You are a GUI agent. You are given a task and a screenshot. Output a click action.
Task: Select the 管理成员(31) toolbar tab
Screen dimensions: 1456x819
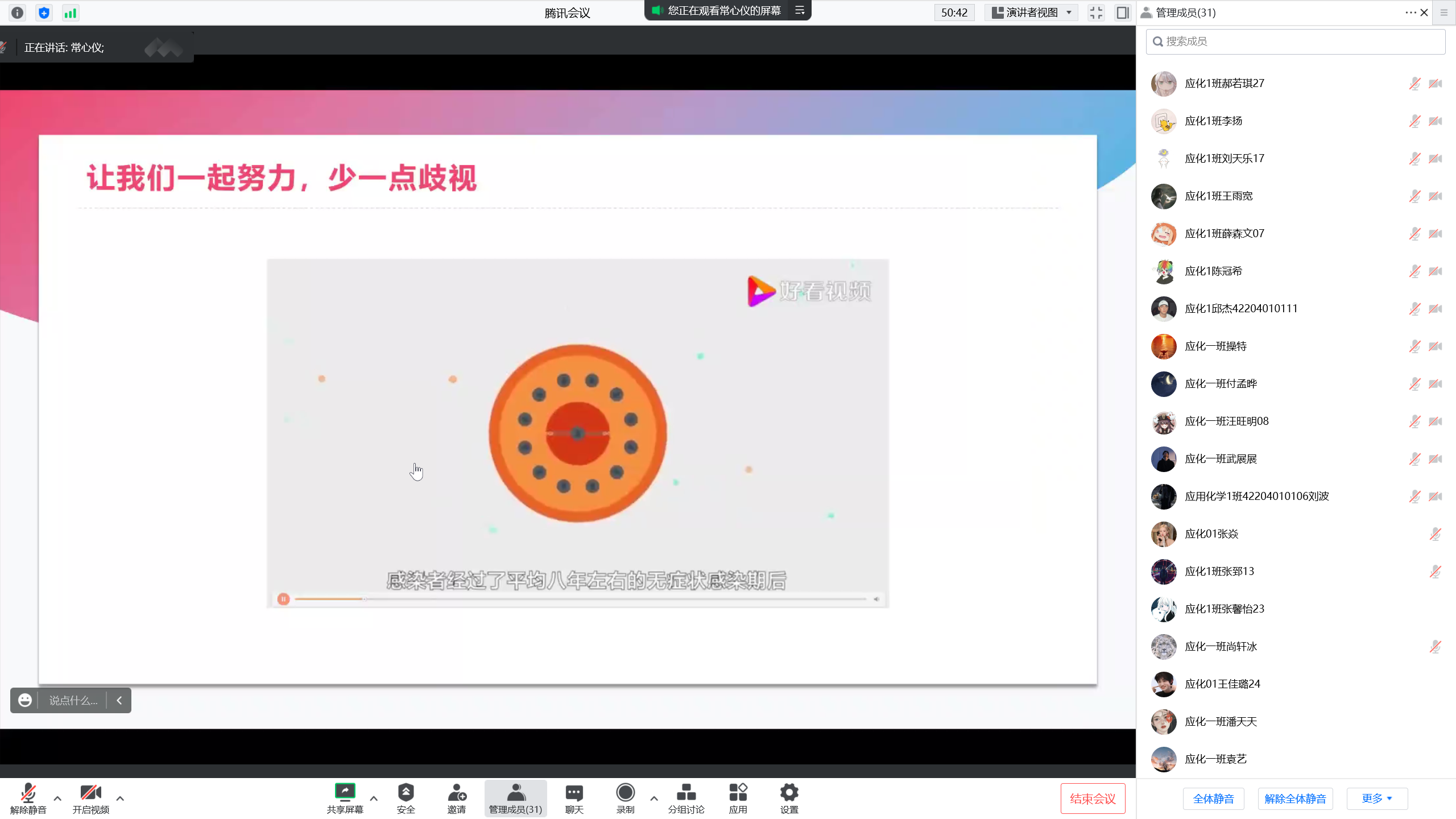pyautogui.click(x=515, y=798)
